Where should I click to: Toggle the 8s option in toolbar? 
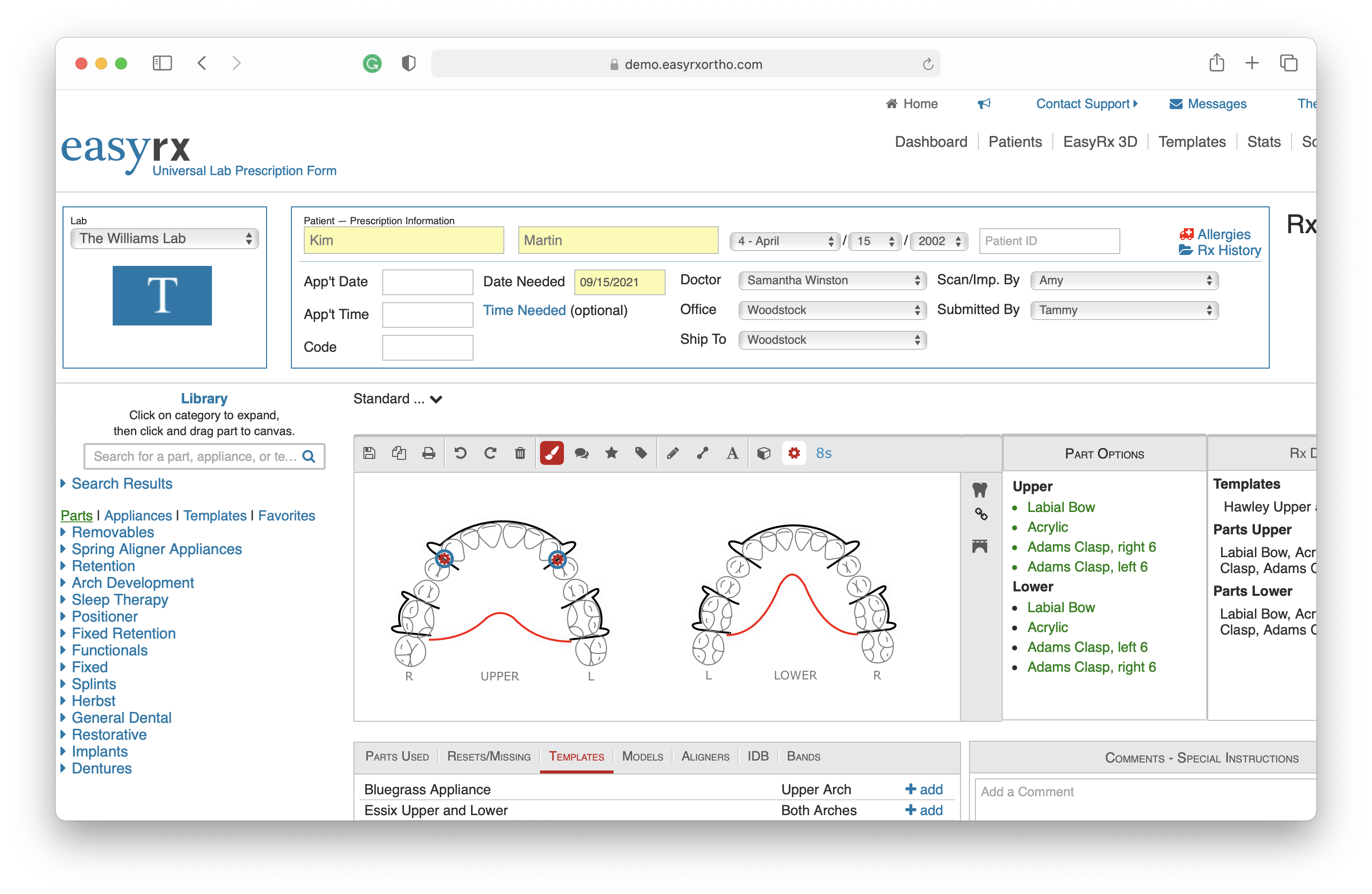pyautogui.click(x=823, y=453)
